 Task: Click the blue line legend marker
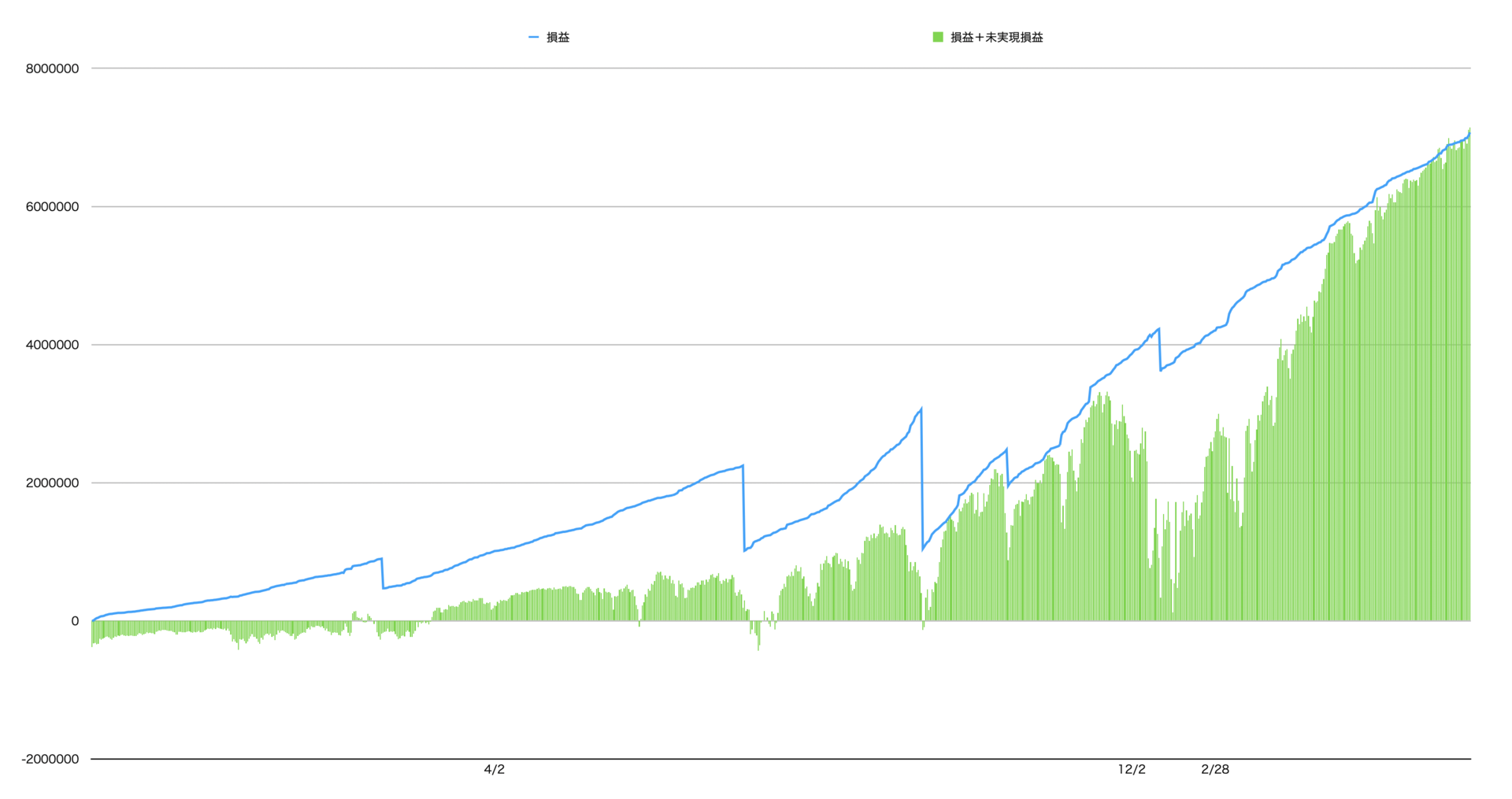coord(533,37)
